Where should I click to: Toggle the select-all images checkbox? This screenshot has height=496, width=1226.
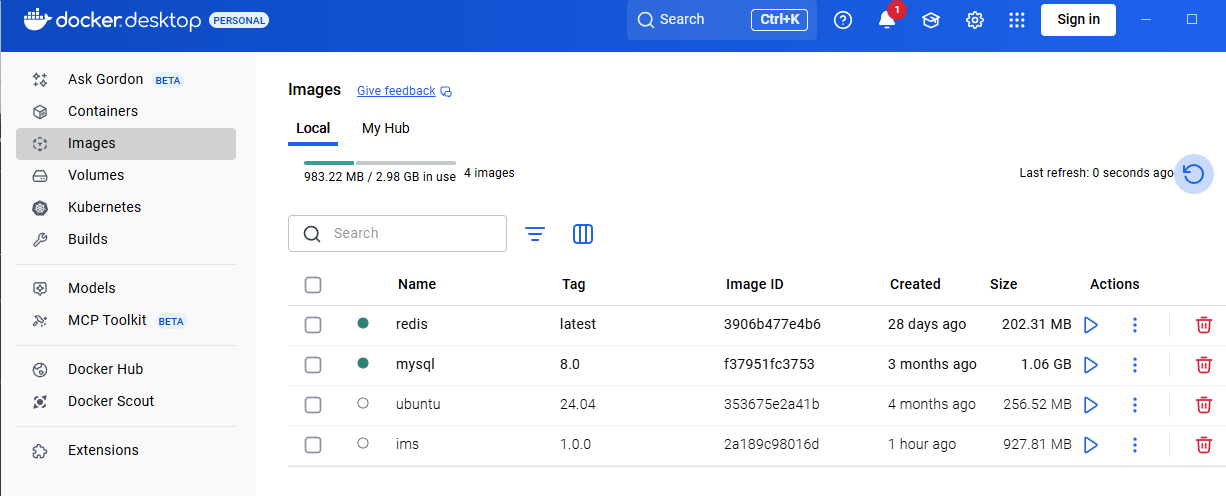313,285
